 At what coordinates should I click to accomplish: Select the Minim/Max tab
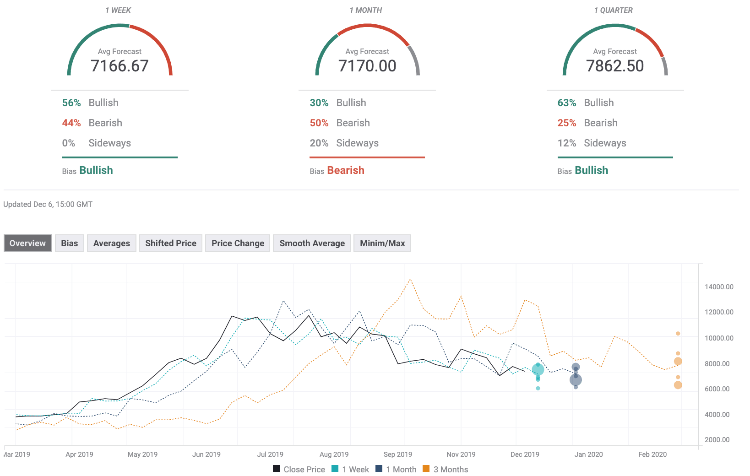(382, 243)
